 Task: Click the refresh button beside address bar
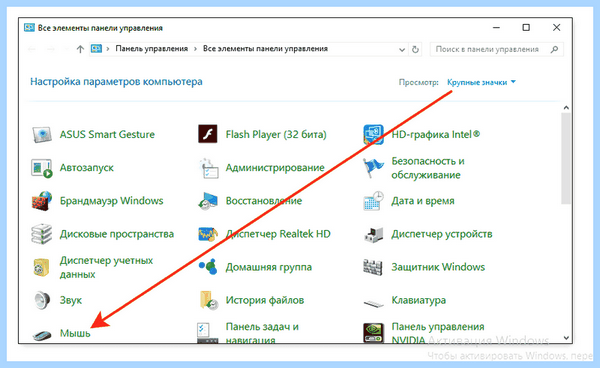(415, 49)
